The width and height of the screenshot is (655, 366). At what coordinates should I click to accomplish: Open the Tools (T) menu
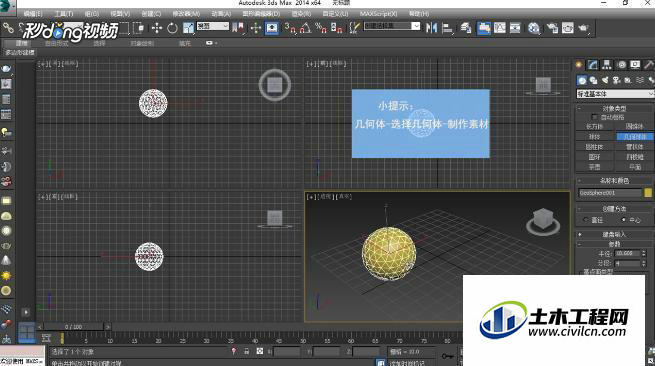(63, 14)
